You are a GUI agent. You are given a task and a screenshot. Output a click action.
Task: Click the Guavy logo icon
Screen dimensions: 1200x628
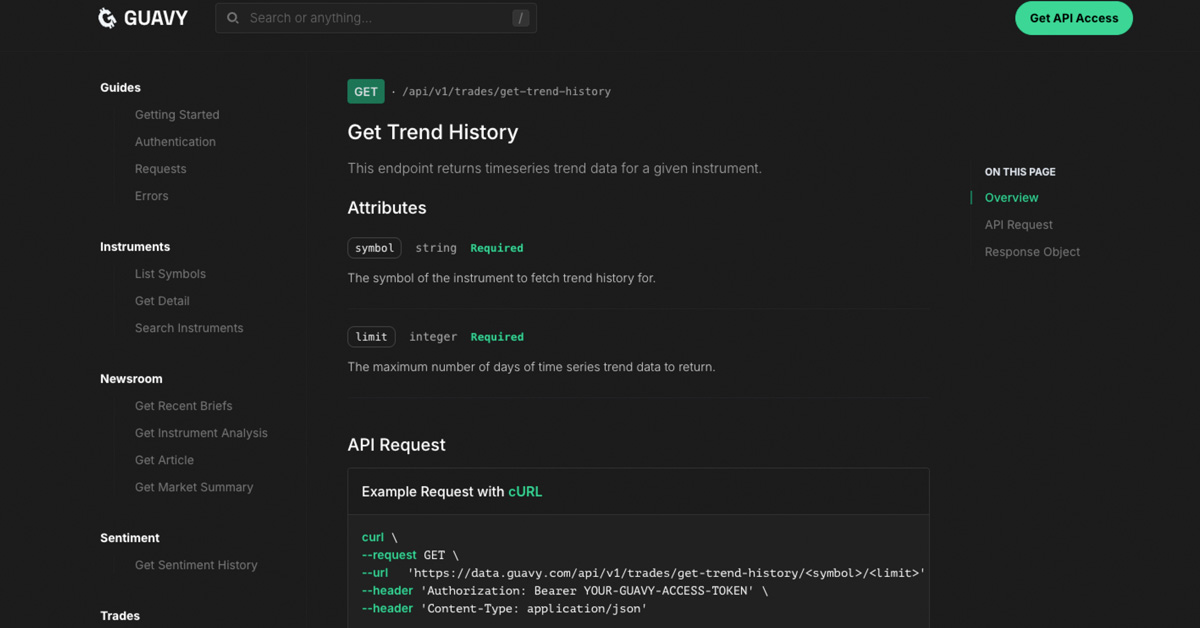click(x=108, y=18)
